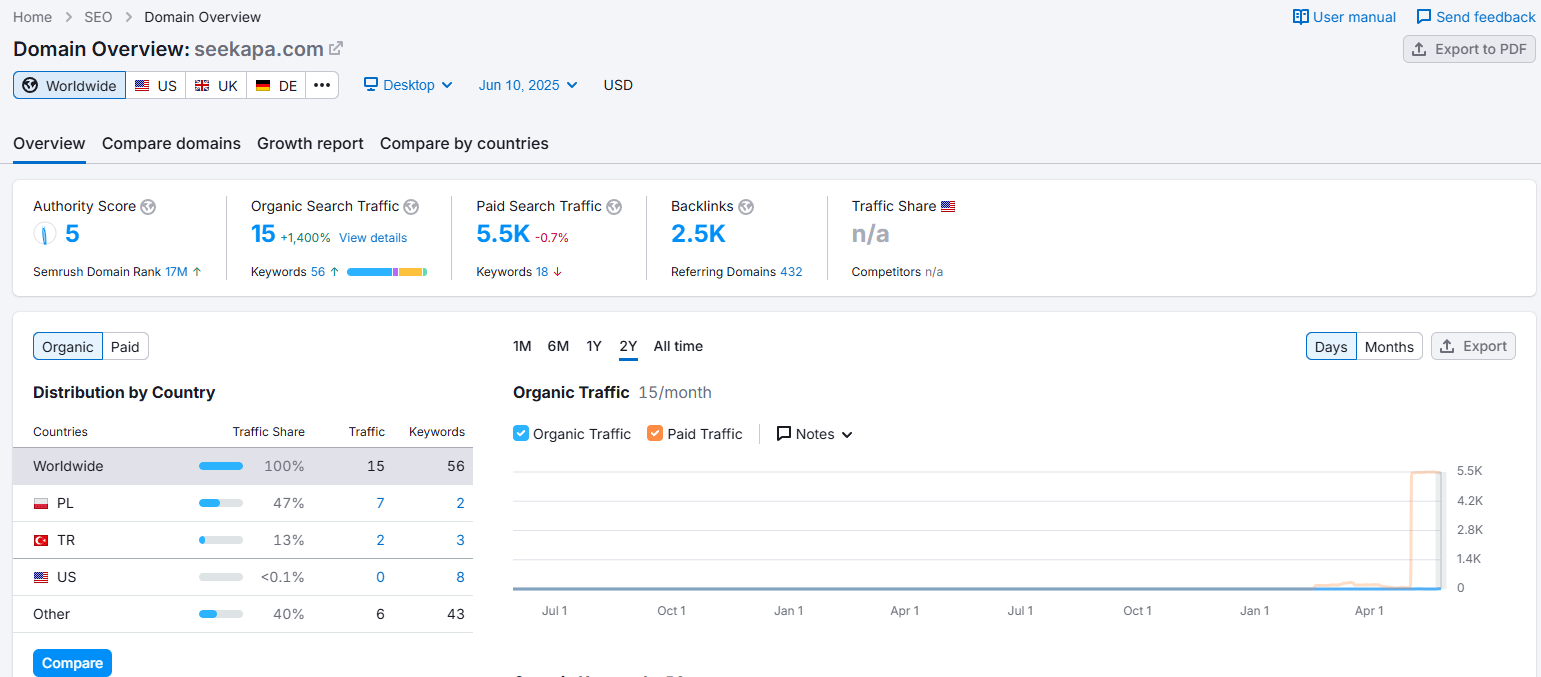The width and height of the screenshot is (1541, 677).
Task: Click the paid traffic spike on chart
Action: (1426, 472)
